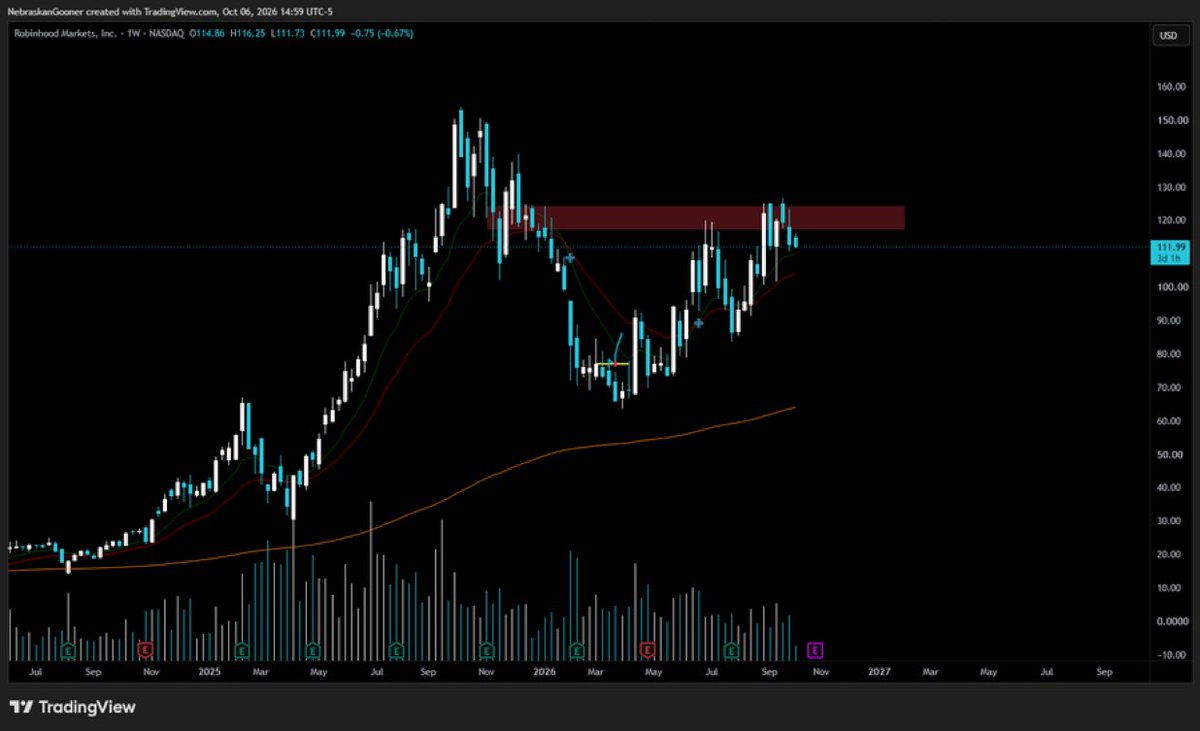This screenshot has width=1200, height=731.
Task: Select the yellow horizontal line near 77
Action: tap(613, 364)
